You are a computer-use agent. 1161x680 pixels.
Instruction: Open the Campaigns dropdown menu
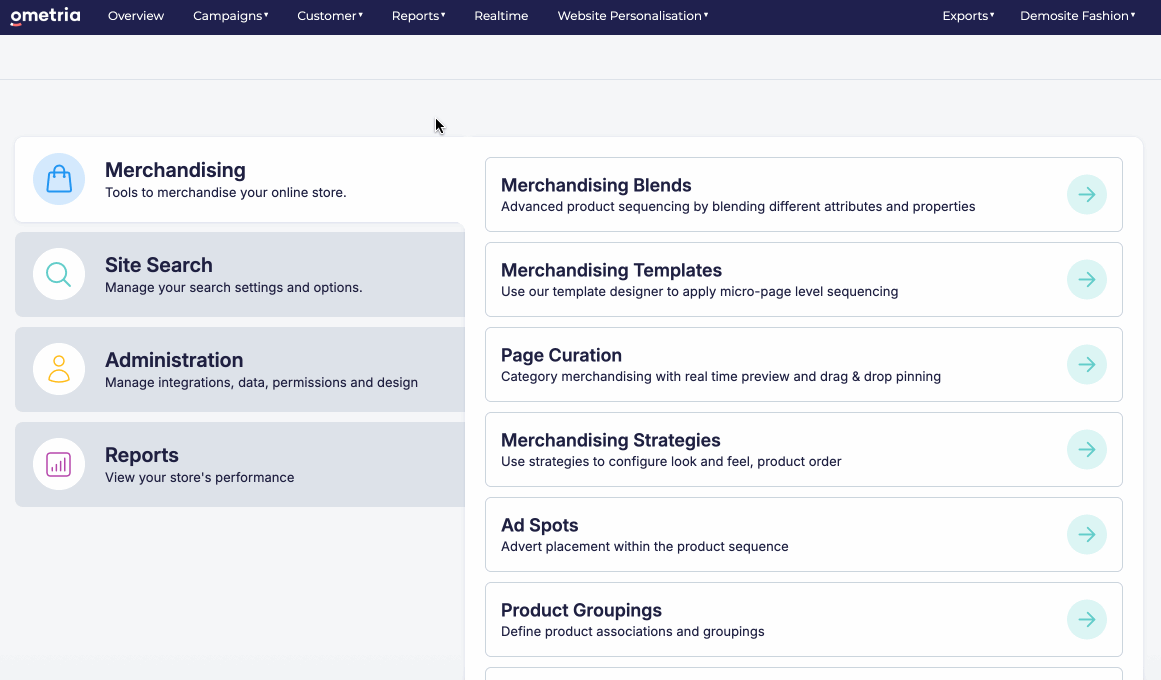click(x=230, y=16)
